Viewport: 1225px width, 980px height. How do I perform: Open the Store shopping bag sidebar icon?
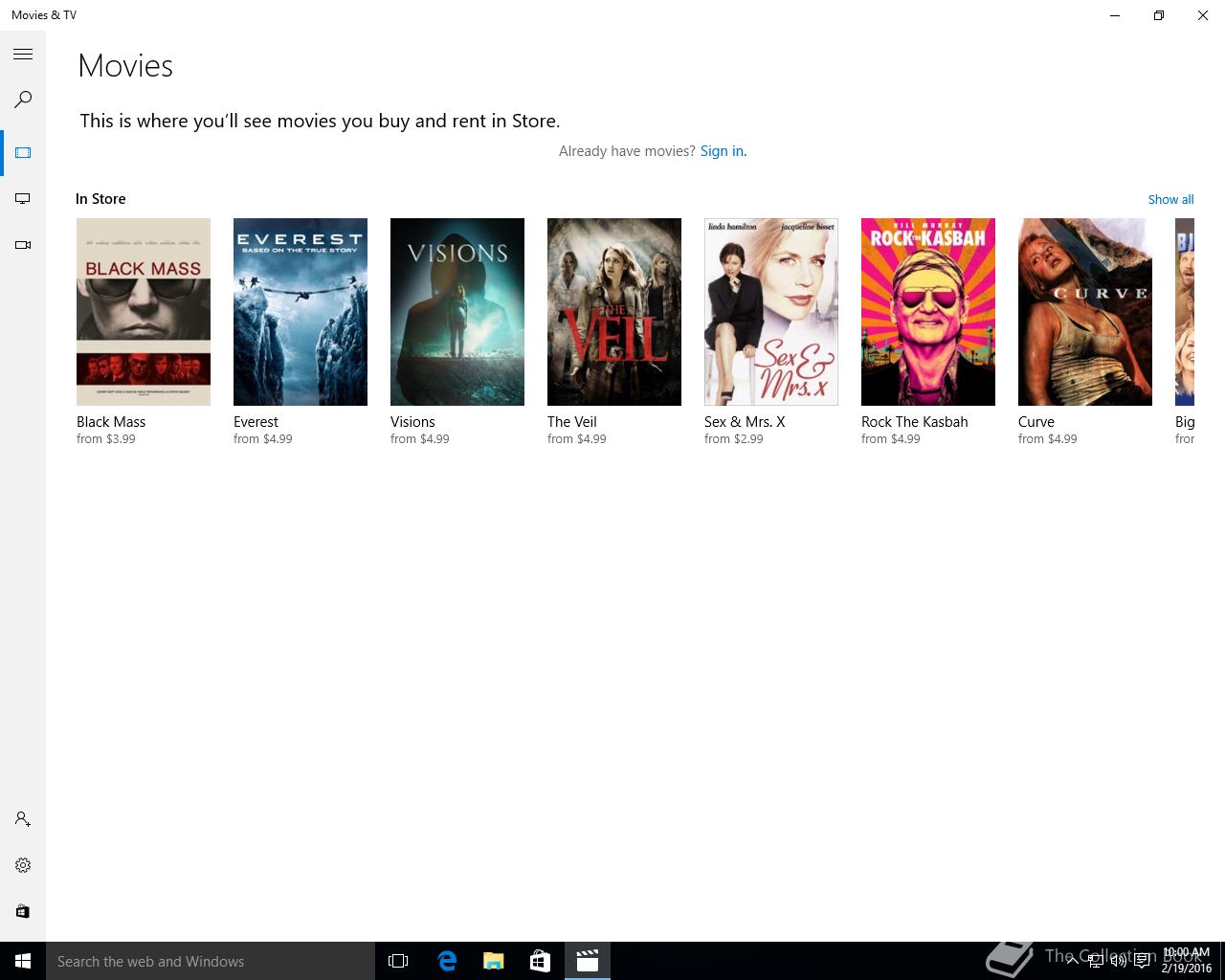[x=23, y=911]
